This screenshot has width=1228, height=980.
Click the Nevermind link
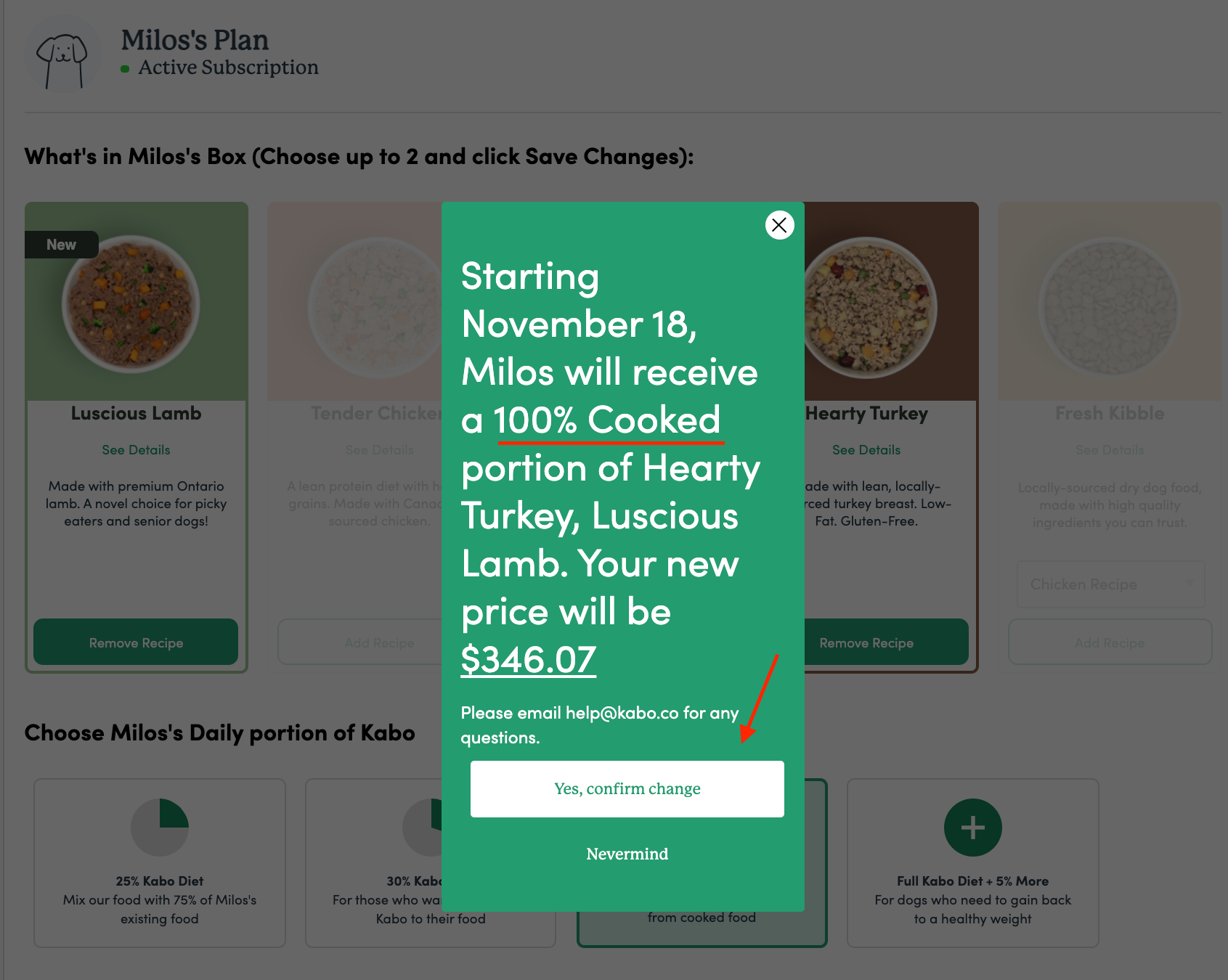coord(627,854)
